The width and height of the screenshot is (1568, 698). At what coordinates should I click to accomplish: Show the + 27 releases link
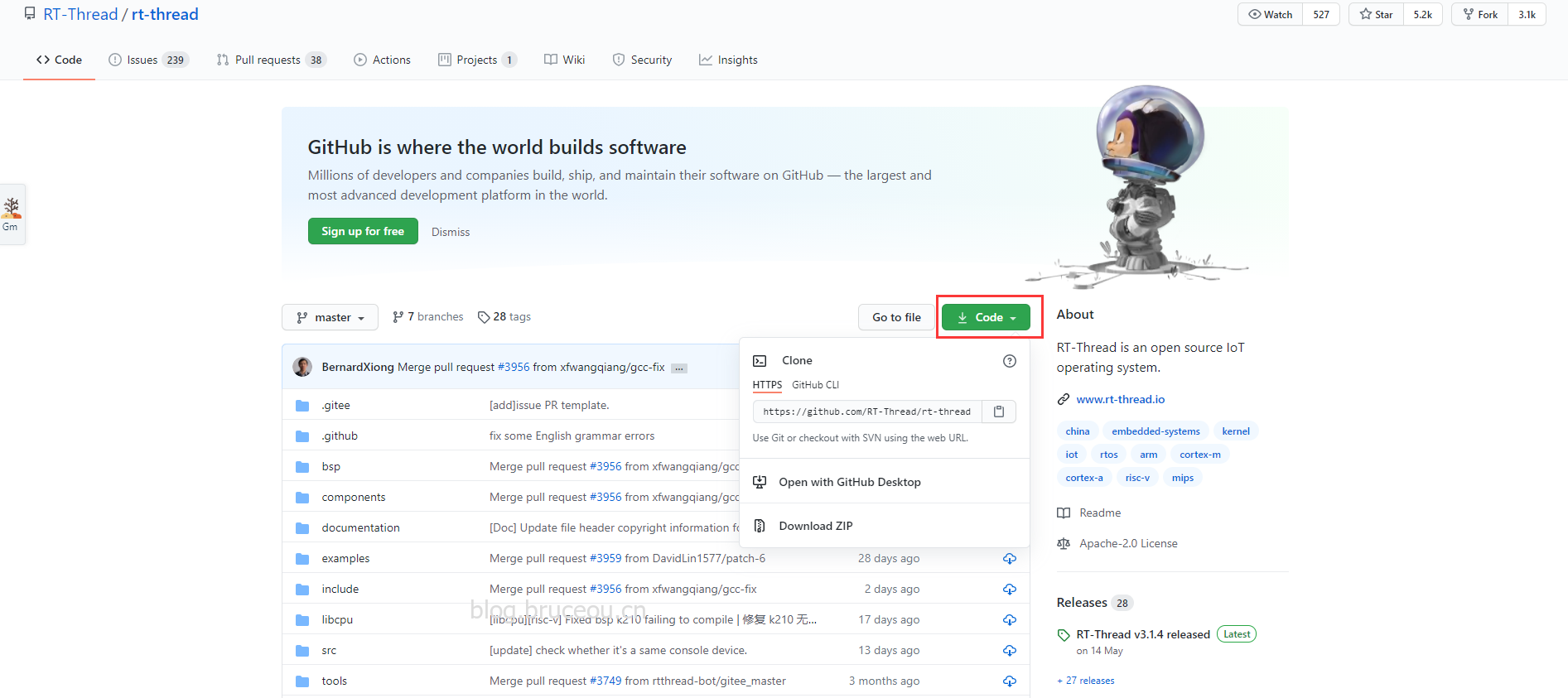[1085, 681]
